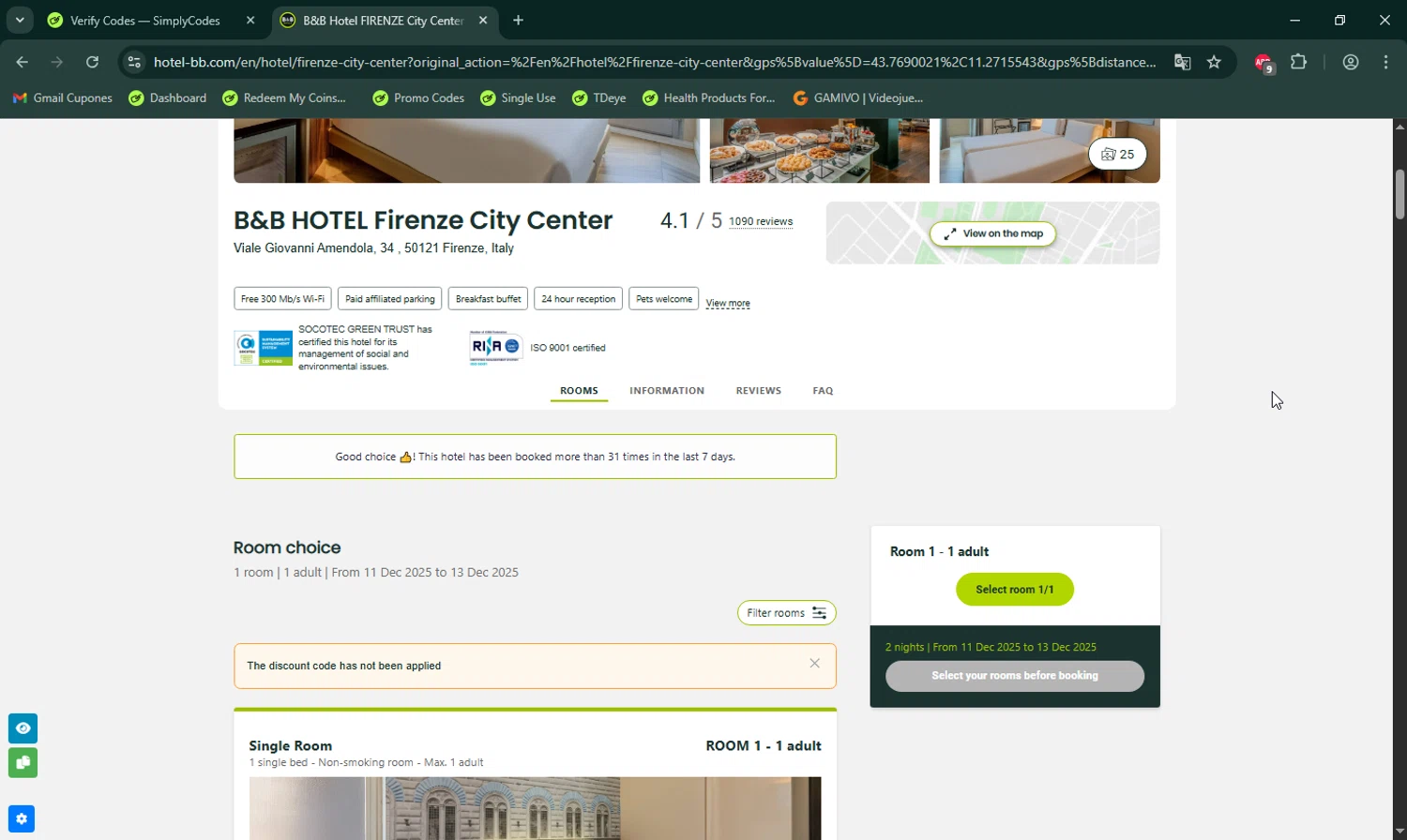The width and height of the screenshot is (1407, 840).
Task: Open Gmail Cupones bookmark
Action: tap(63, 97)
